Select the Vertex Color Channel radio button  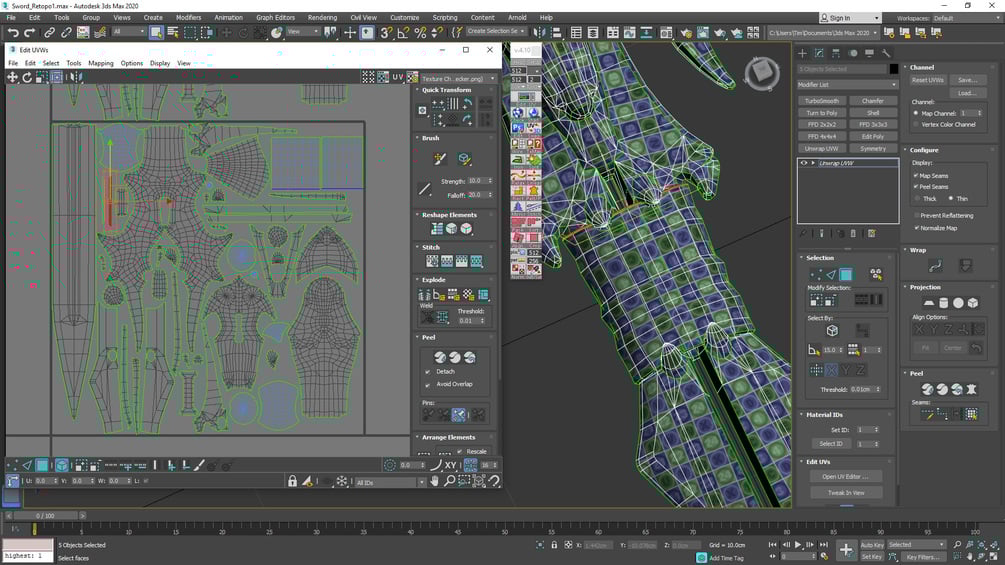(916, 124)
